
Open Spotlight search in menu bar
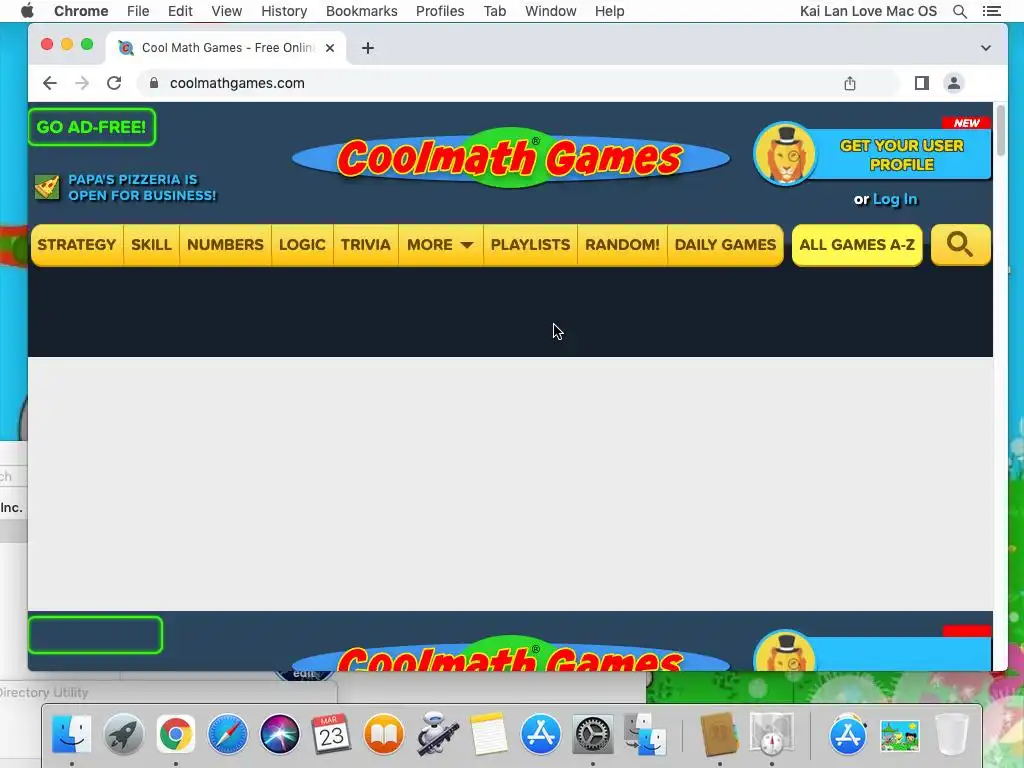click(960, 11)
